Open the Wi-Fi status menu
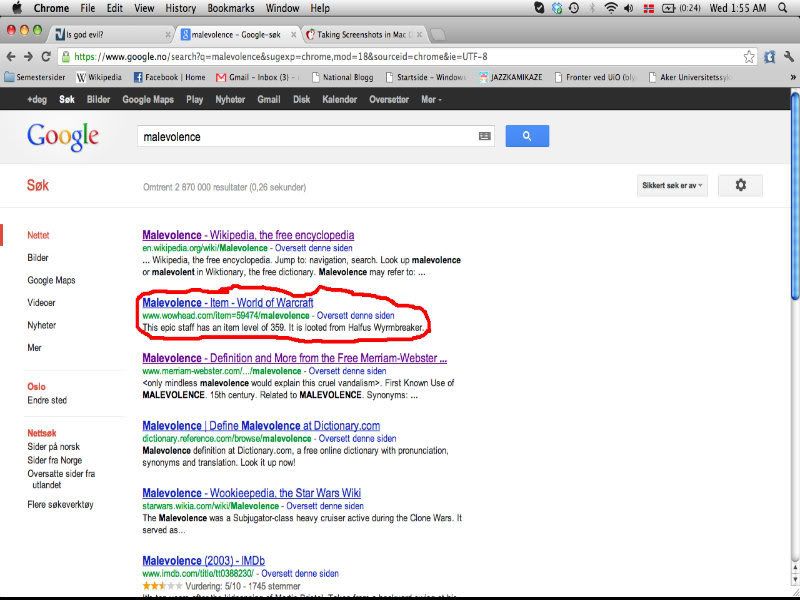The height and width of the screenshot is (600, 800). pyautogui.click(x=610, y=8)
